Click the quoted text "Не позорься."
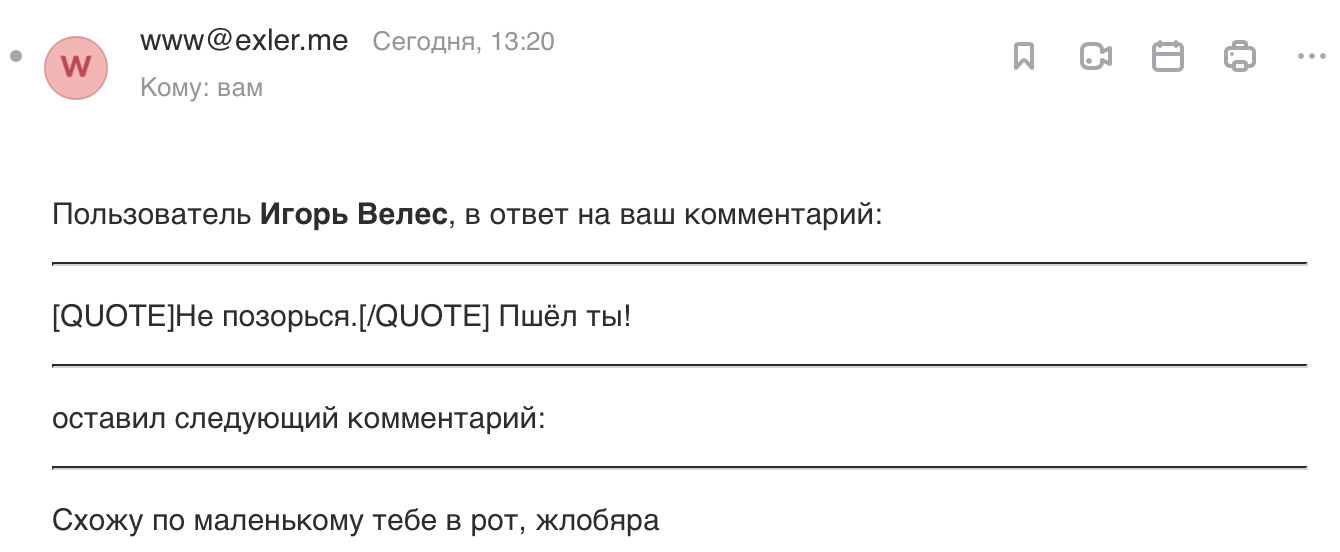1340x552 pixels. 266,317
